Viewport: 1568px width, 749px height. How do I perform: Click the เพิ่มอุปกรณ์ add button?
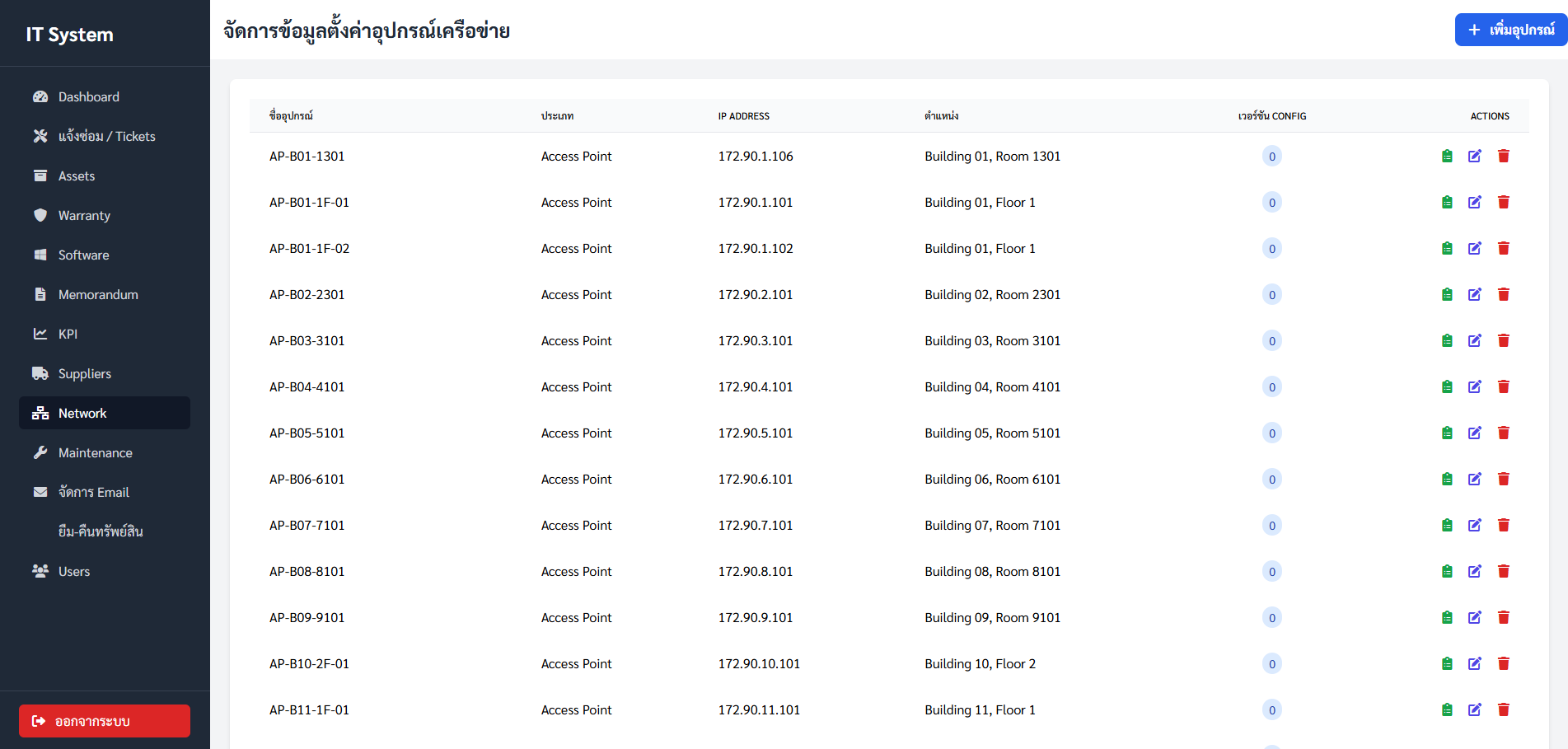[x=1511, y=30]
